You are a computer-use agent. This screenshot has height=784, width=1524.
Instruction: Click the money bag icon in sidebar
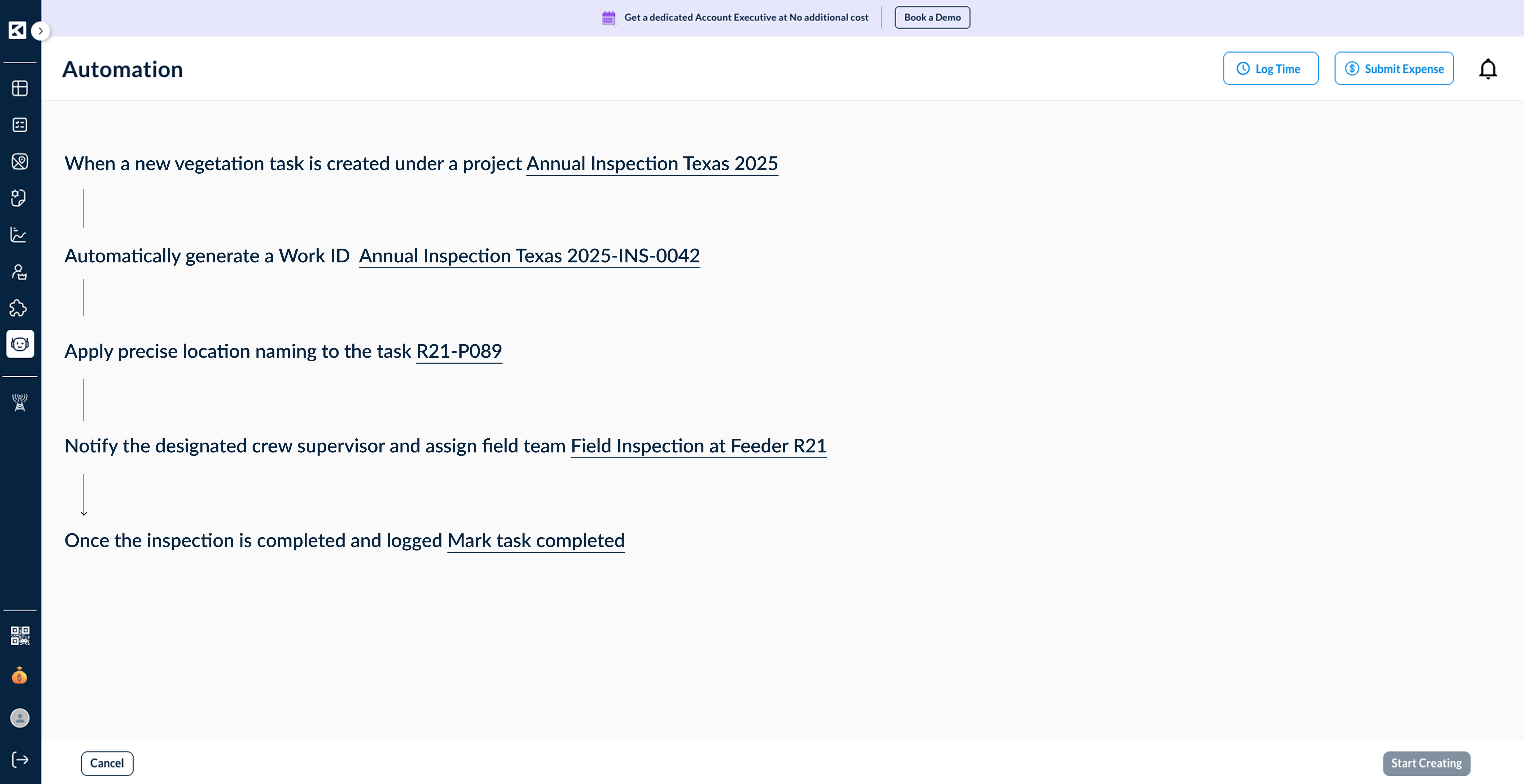tap(20, 675)
